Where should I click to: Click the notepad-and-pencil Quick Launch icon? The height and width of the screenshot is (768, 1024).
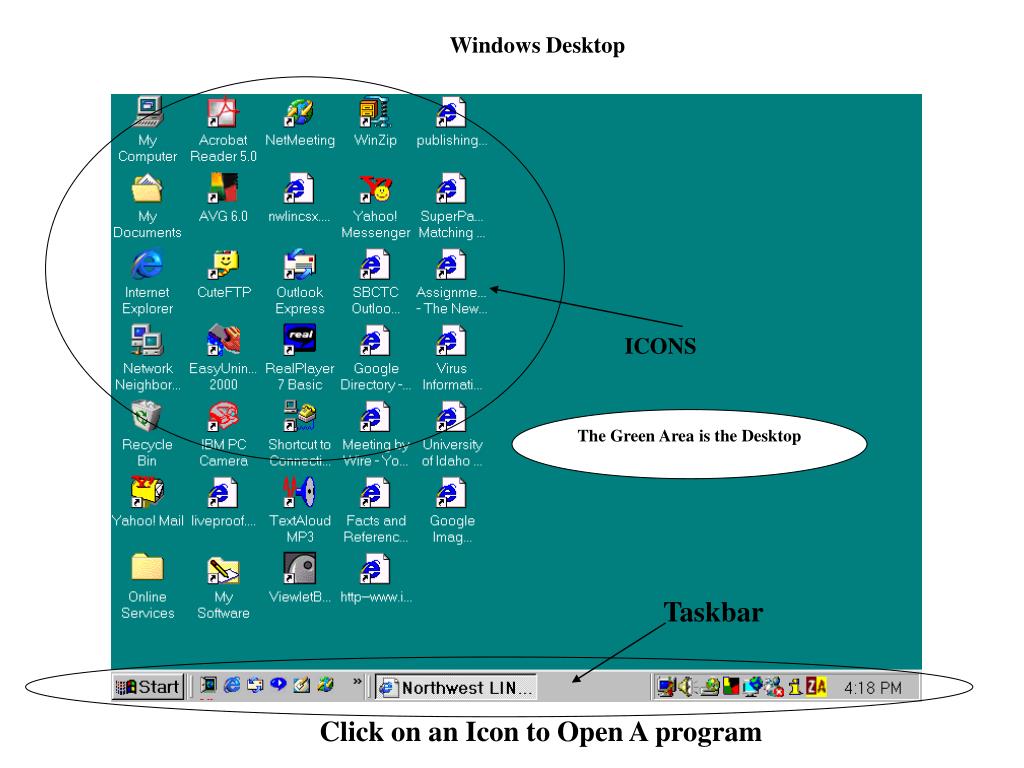pyautogui.click(x=302, y=685)
